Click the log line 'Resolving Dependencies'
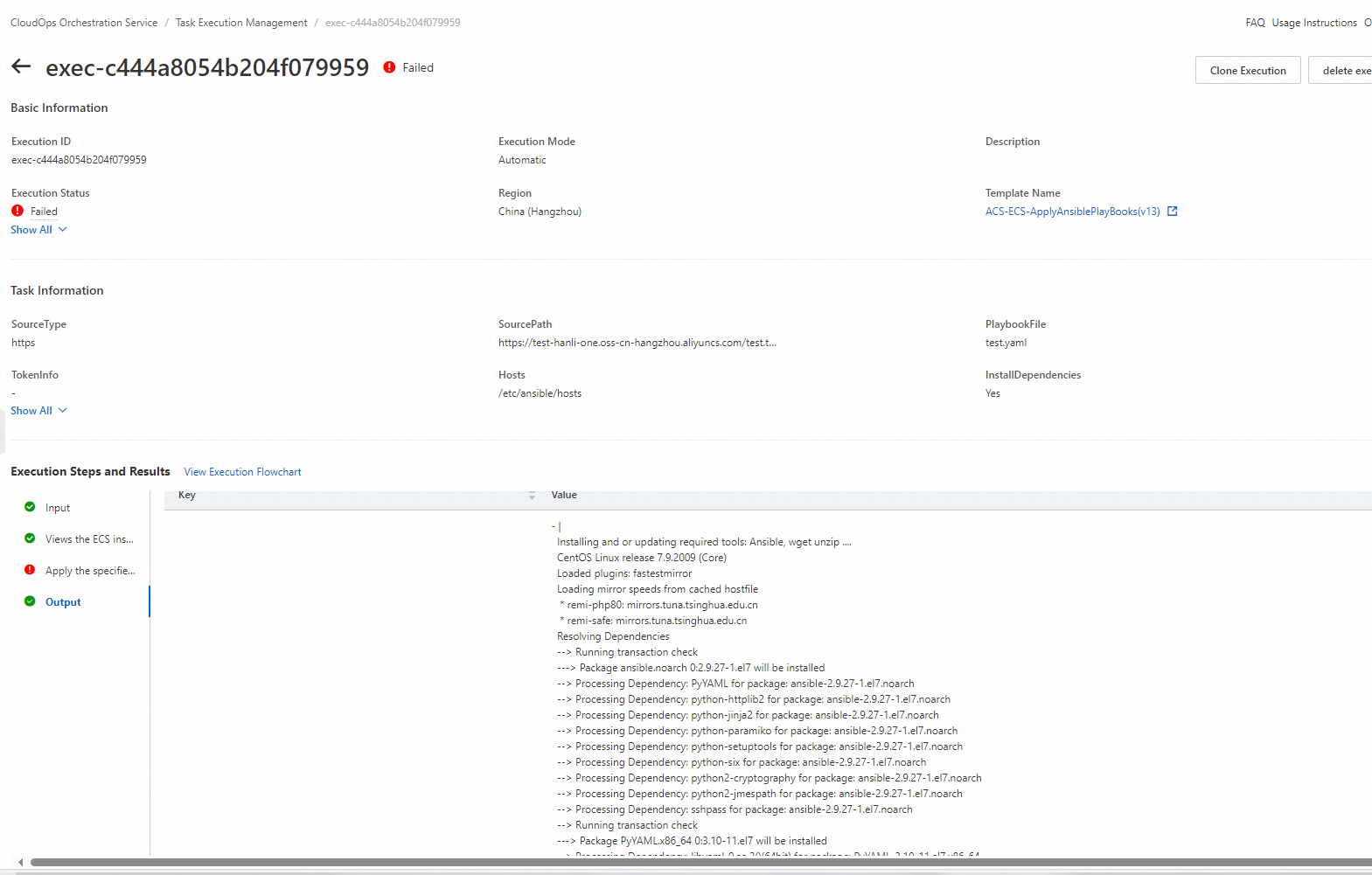The height and width of the screenshot is (875, 1372). click(x=613, y=636)
